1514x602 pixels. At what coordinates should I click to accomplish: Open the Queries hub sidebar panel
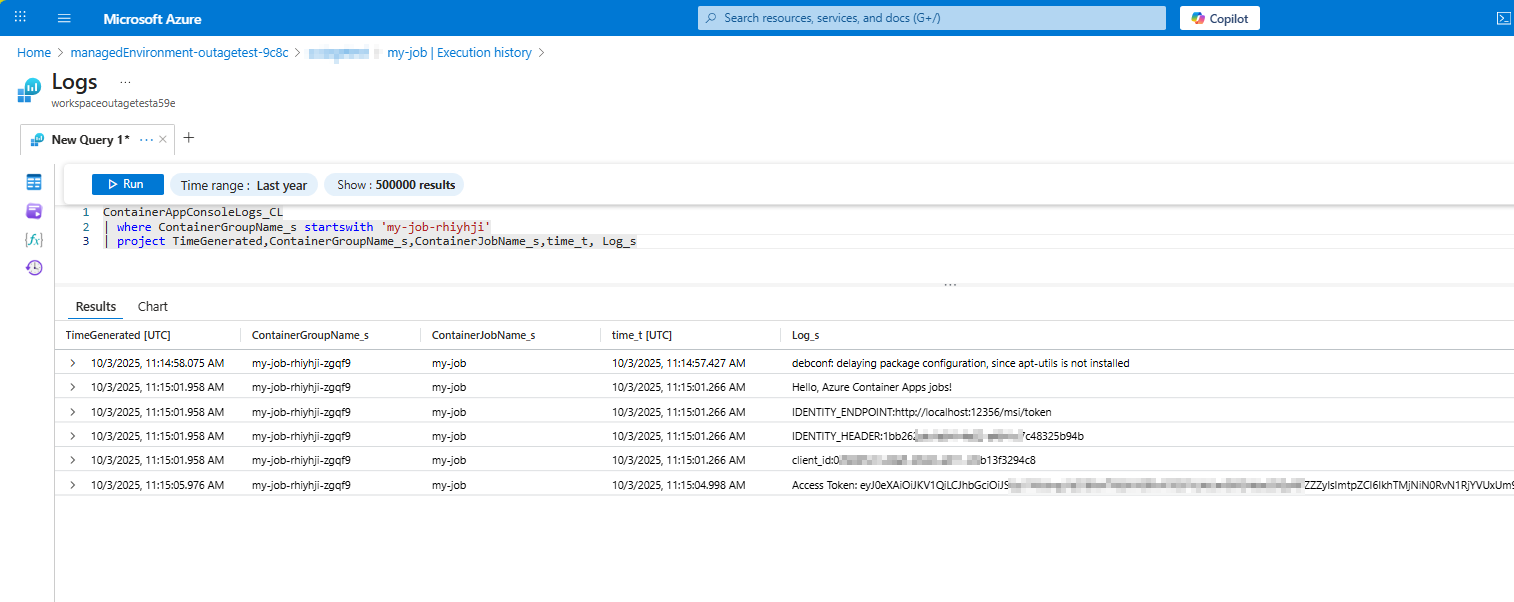(33, 210)
